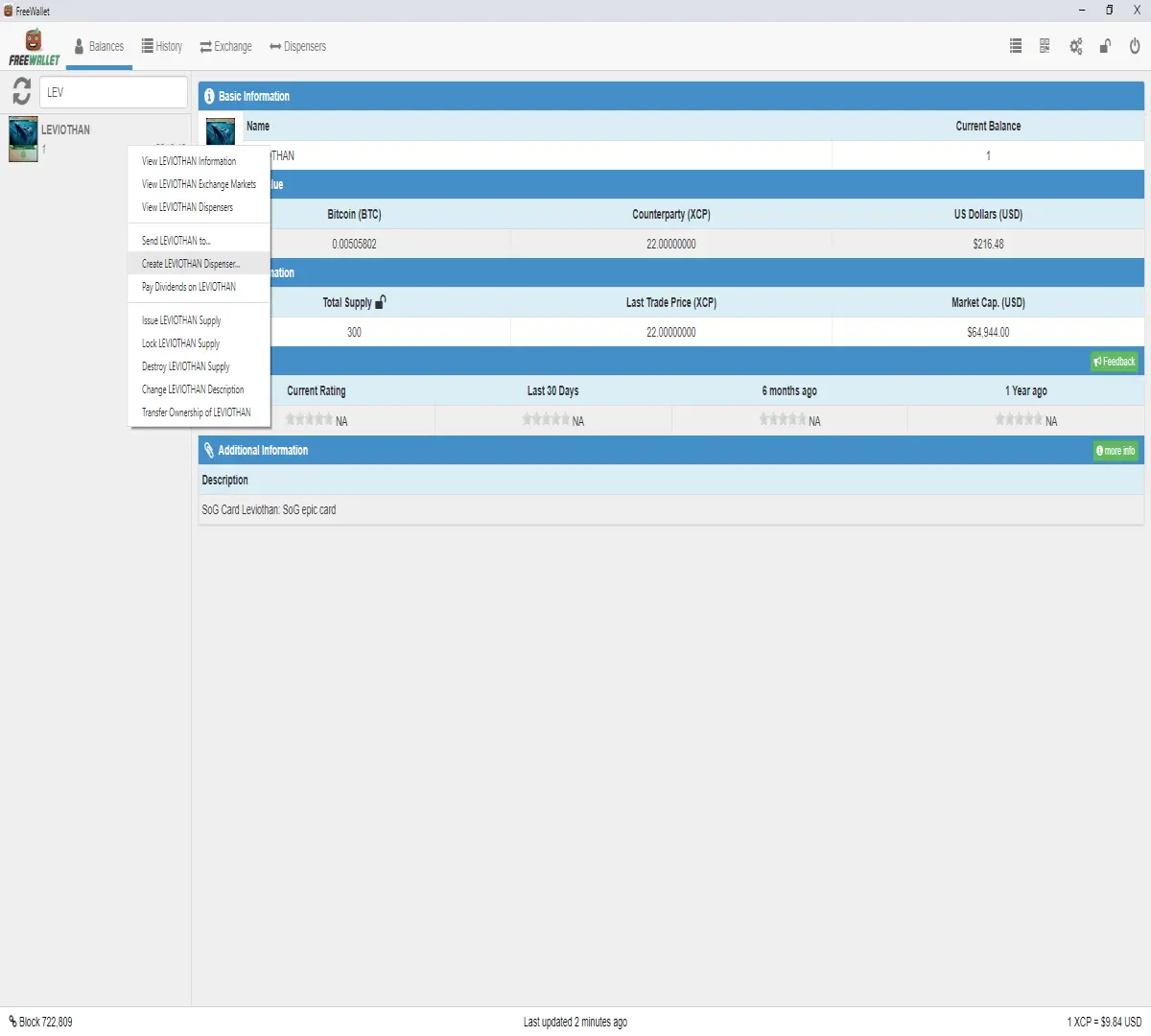Image resolution: width=1151 pixels, height=1036 pixels.
Task: Click the Feedback button
Action: 1115,362
